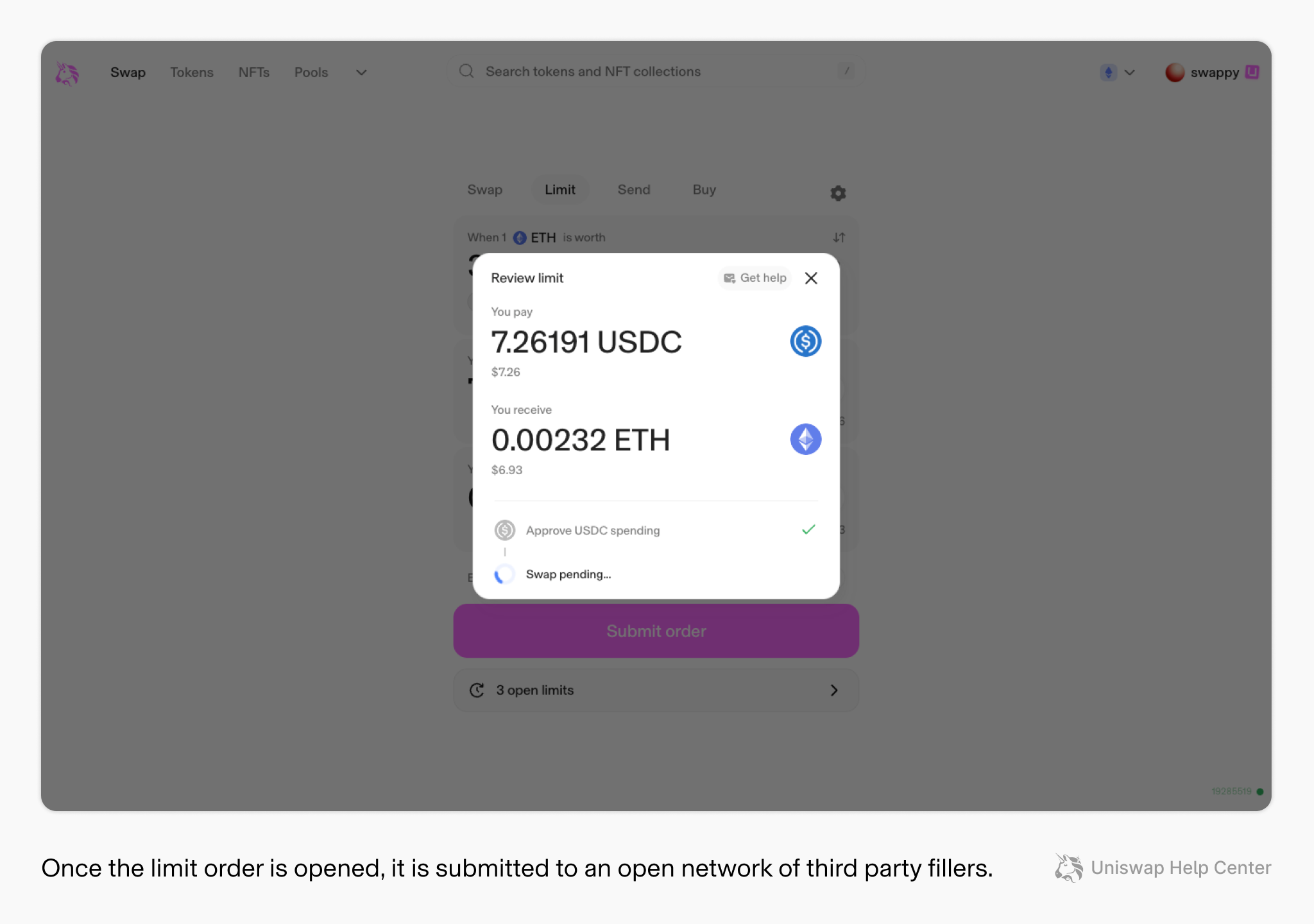Open swap settings gear icon
The height and width of the screenshot is (924, 1314).
[x=838, y=193]
